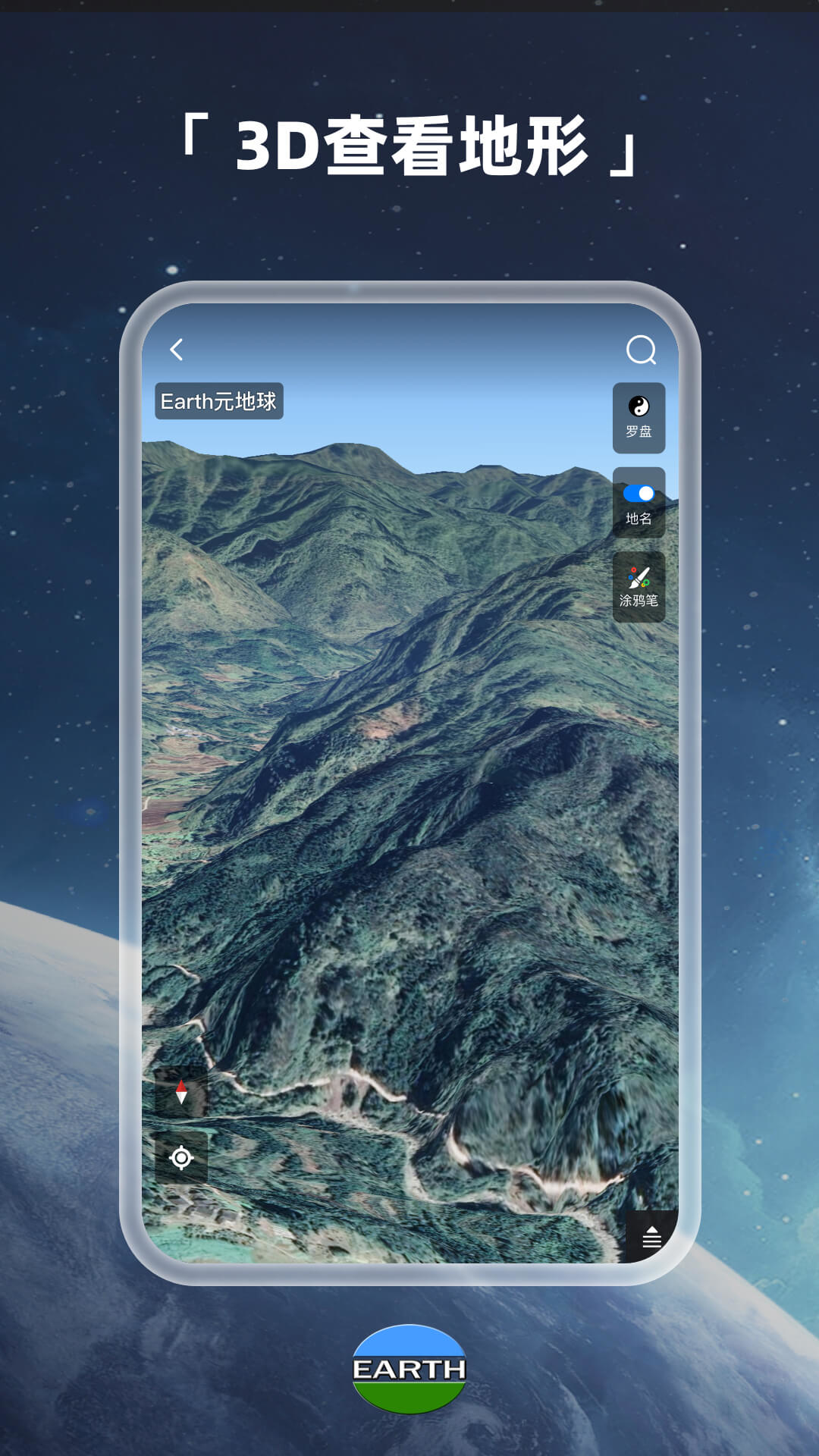
Task: Click the red north compass needle
Action: click(181, 1092)
